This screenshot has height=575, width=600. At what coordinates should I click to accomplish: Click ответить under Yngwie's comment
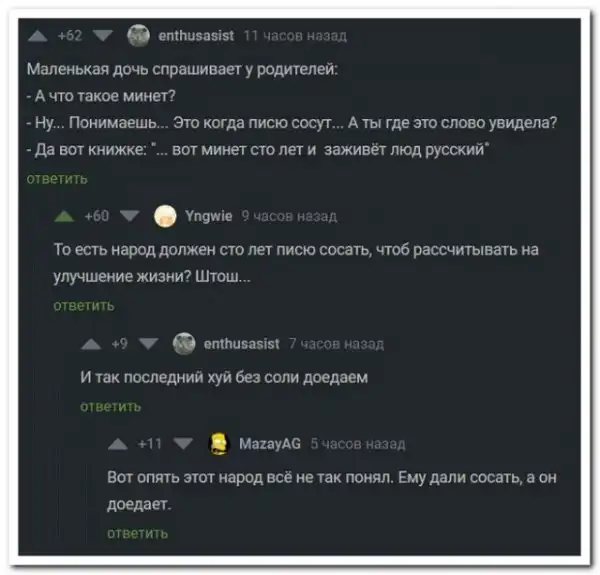coord(84,306)
